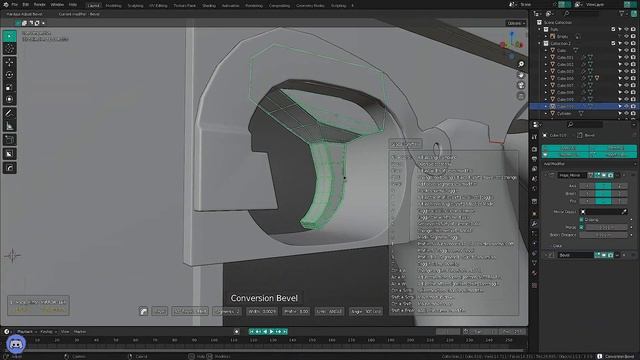Toggle perspective/orthographic grid icon

(x=521, y=96)
